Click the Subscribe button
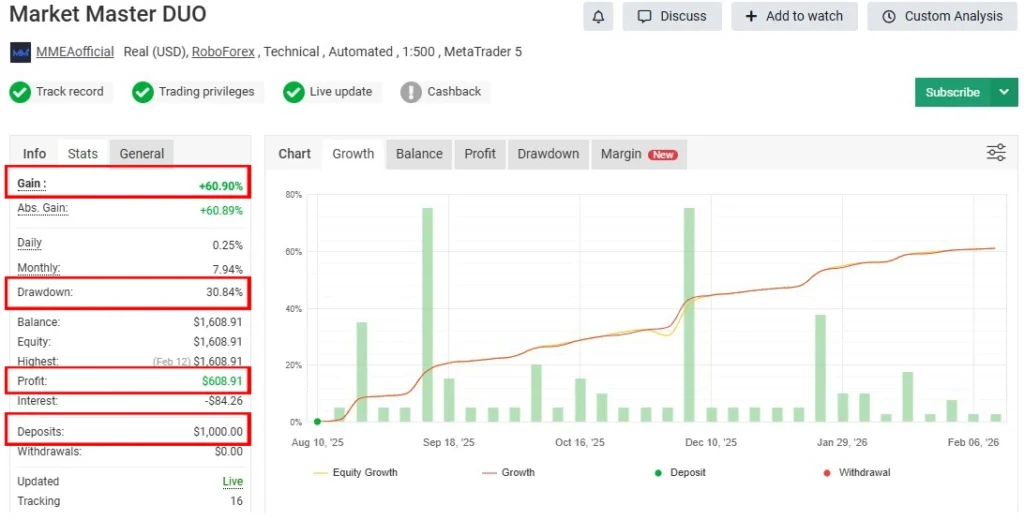 click(x=952, y=92)
